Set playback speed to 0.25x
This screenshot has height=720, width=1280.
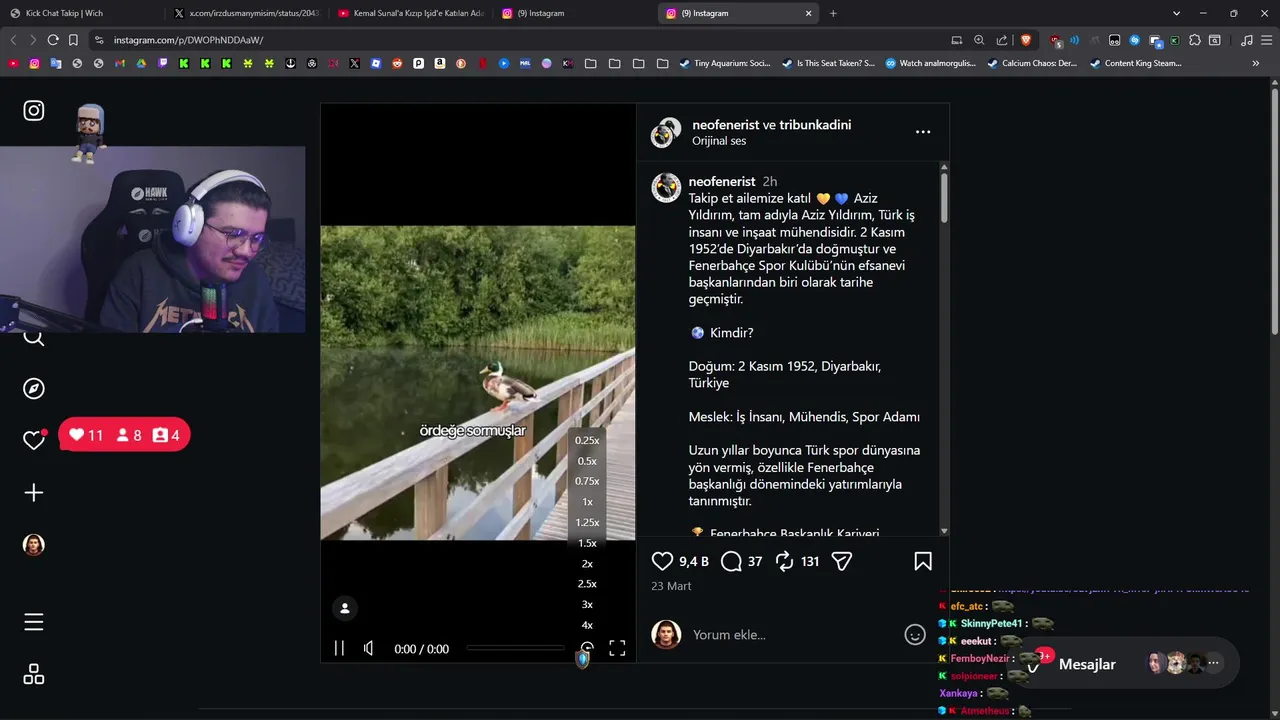tap(587, 440)
